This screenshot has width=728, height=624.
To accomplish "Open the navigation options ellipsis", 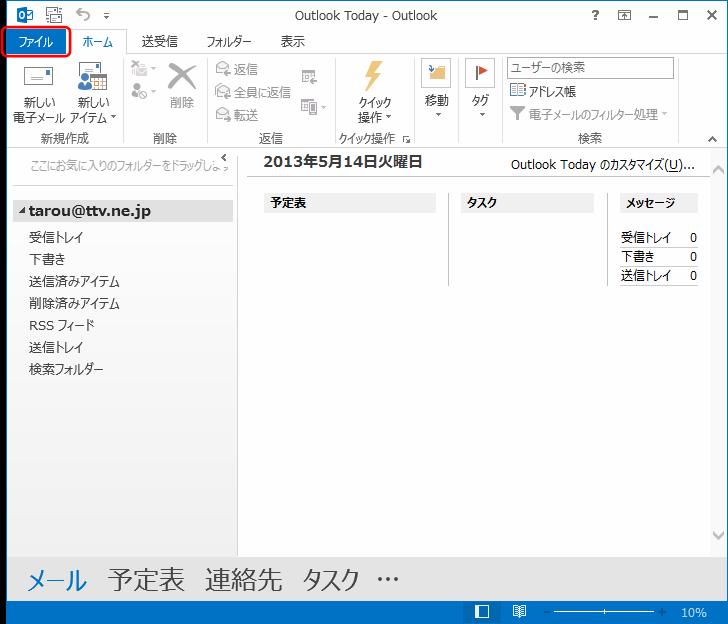I will [388, 579].
